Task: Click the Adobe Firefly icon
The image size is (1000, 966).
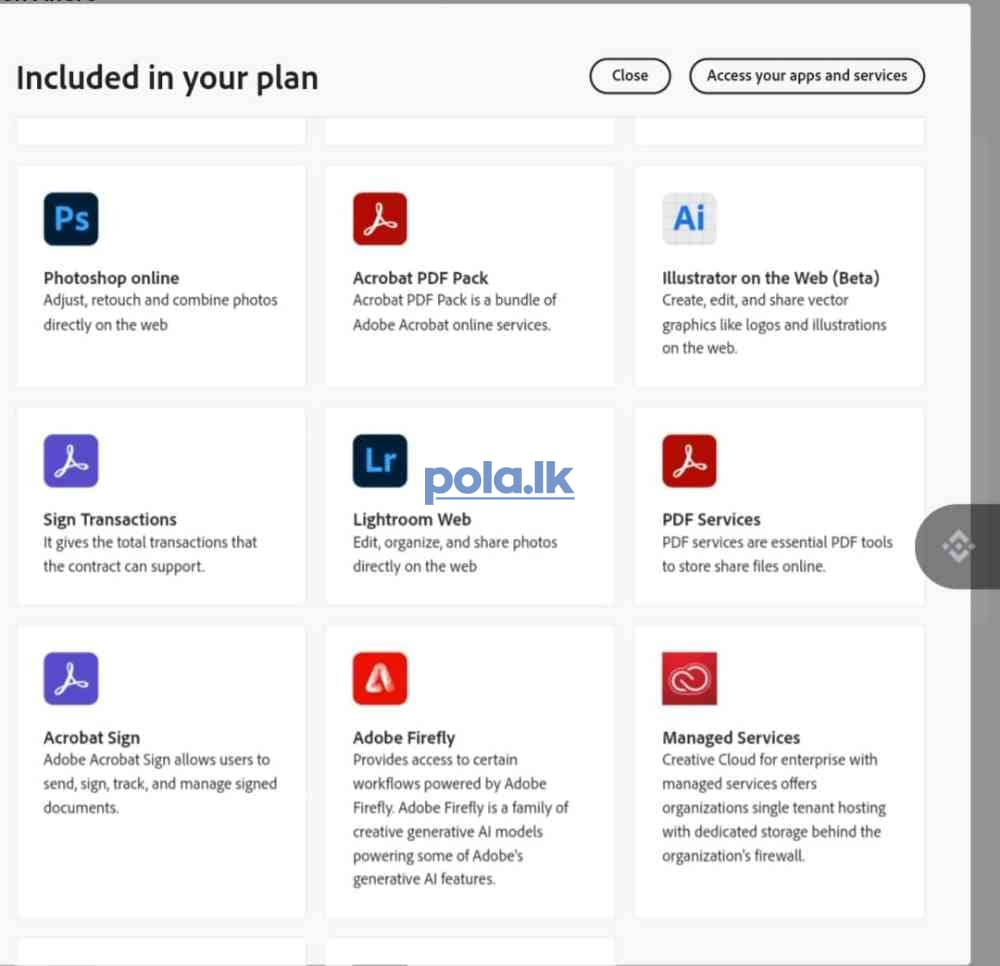Action: click(380, 678)
